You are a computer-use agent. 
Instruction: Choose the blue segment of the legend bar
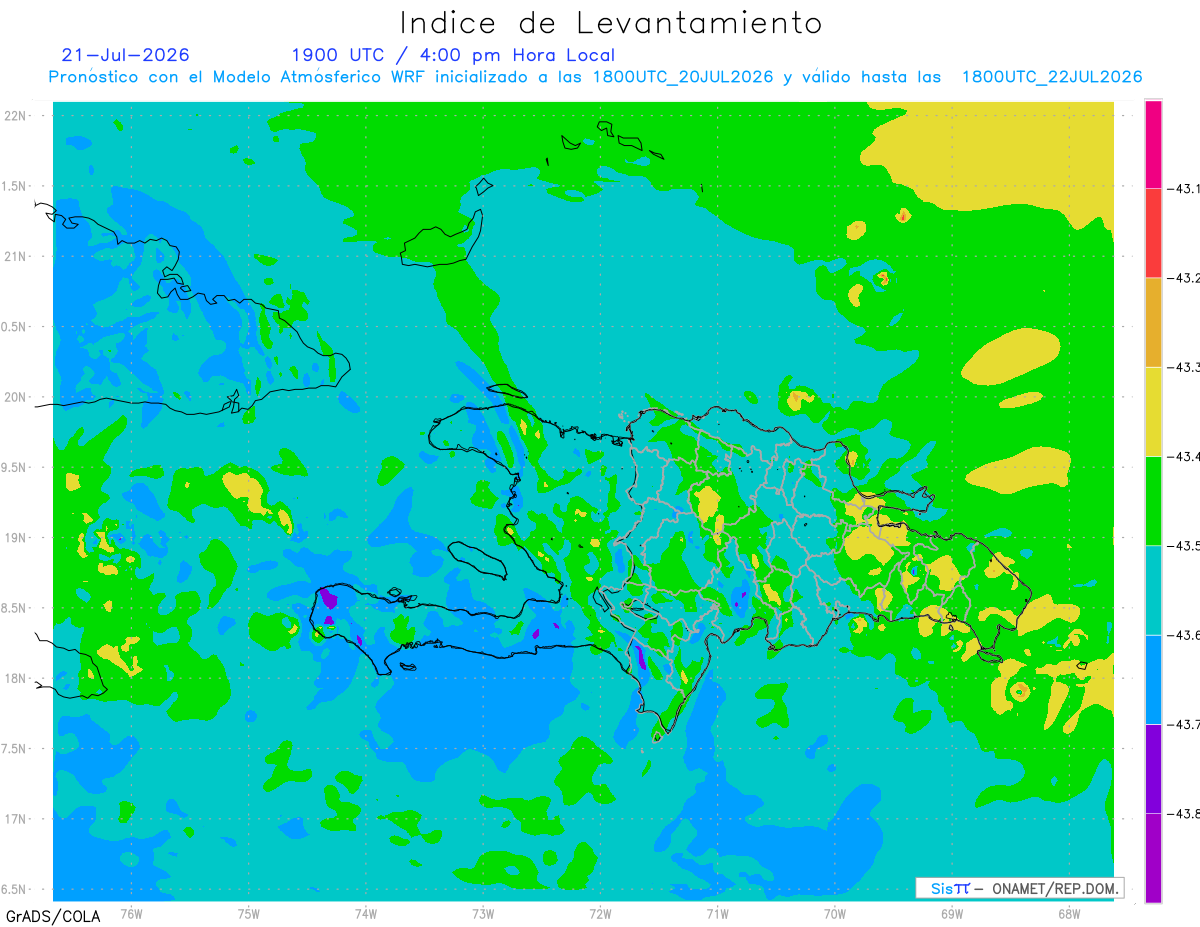click(x=1153, y=679)
